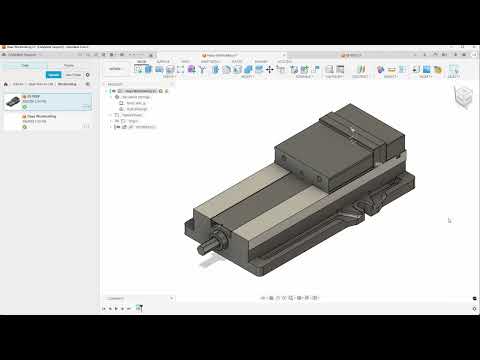
Task: Open the Data tab in data panel
Action: pos(25,65)
